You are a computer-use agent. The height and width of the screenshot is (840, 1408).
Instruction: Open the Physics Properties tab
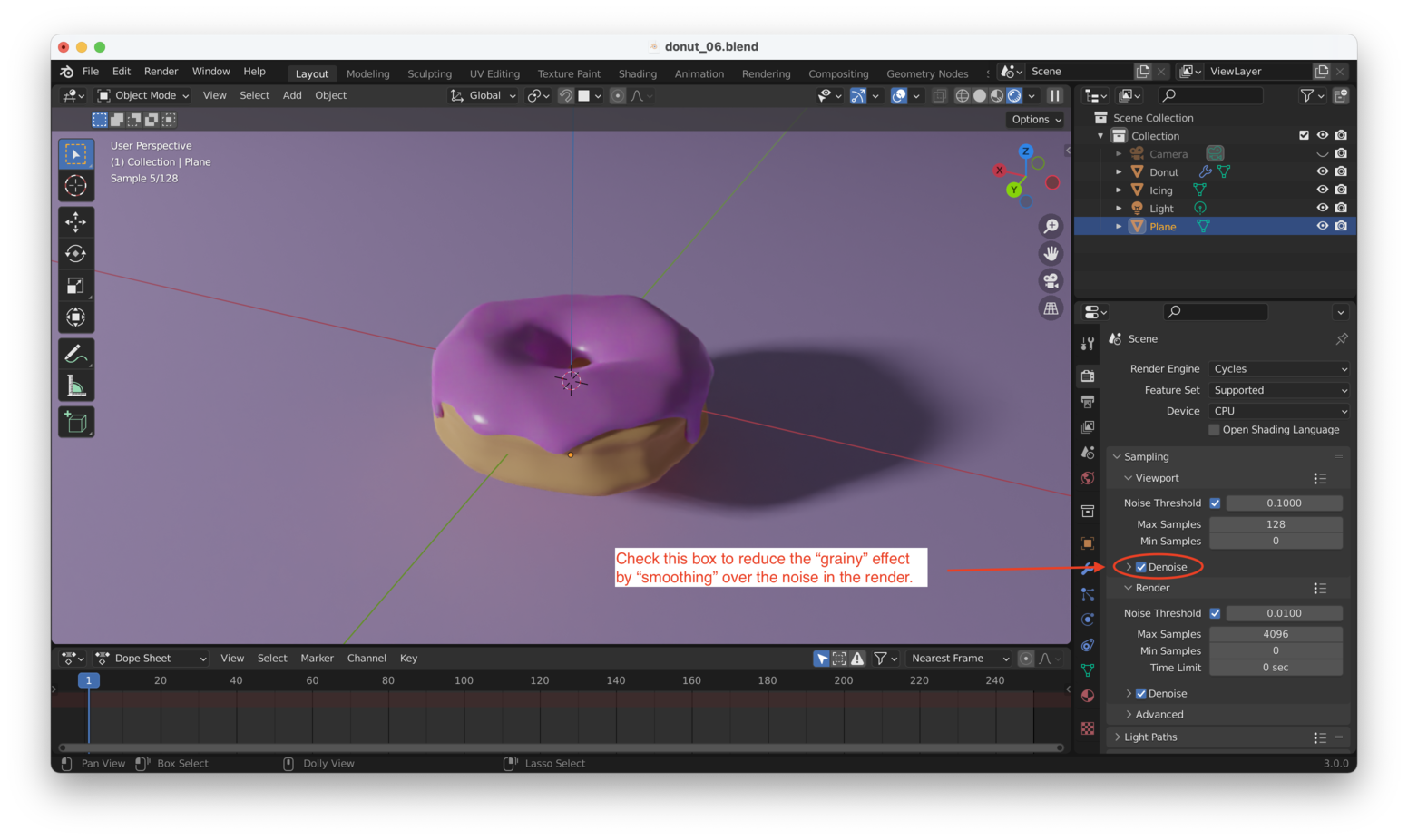click(1087, 619)
